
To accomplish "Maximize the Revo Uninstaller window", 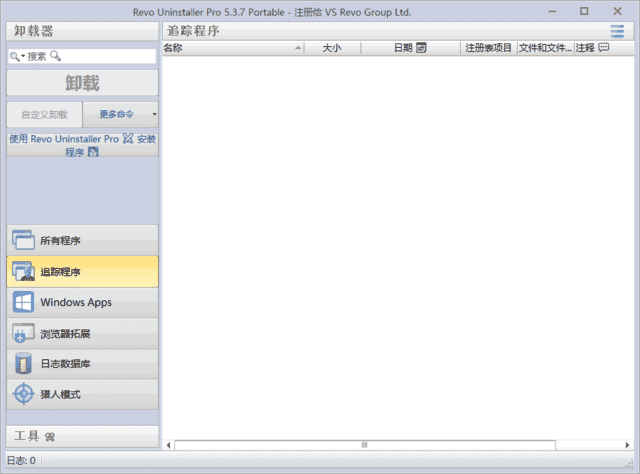I will [584, 11].
